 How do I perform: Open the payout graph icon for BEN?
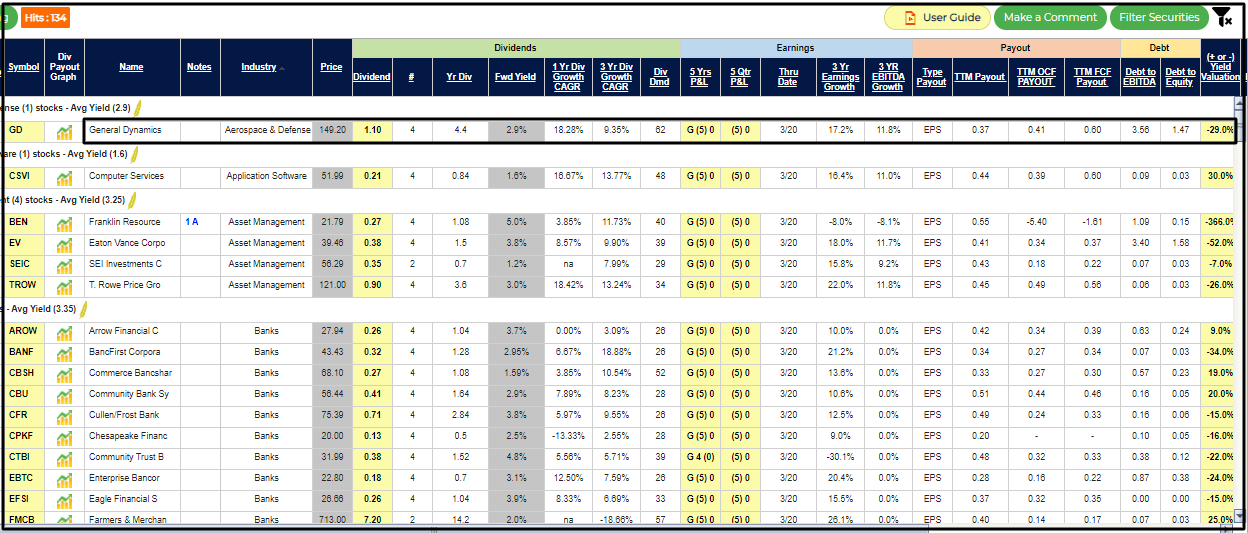(x=65, y=222)
